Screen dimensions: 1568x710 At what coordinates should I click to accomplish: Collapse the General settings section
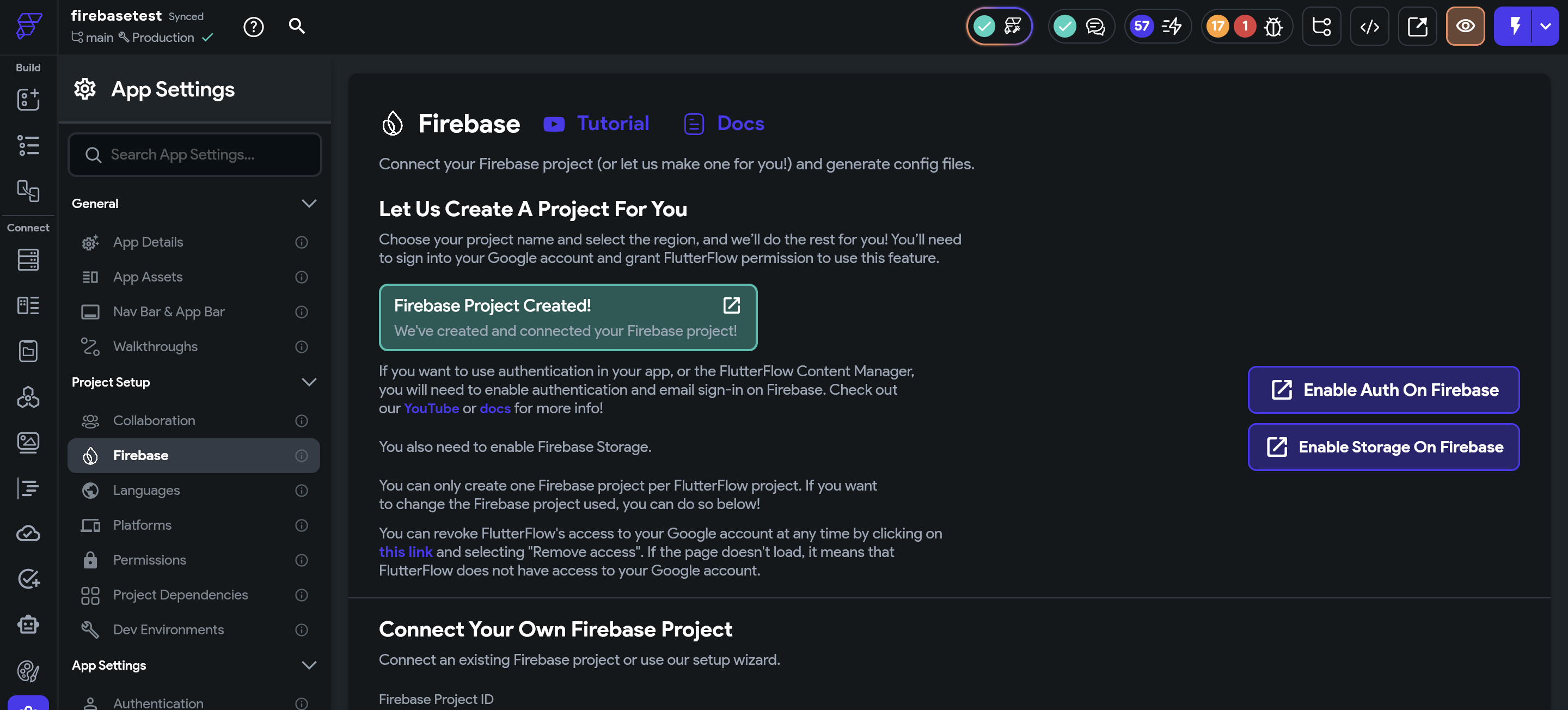click(309, 204)
